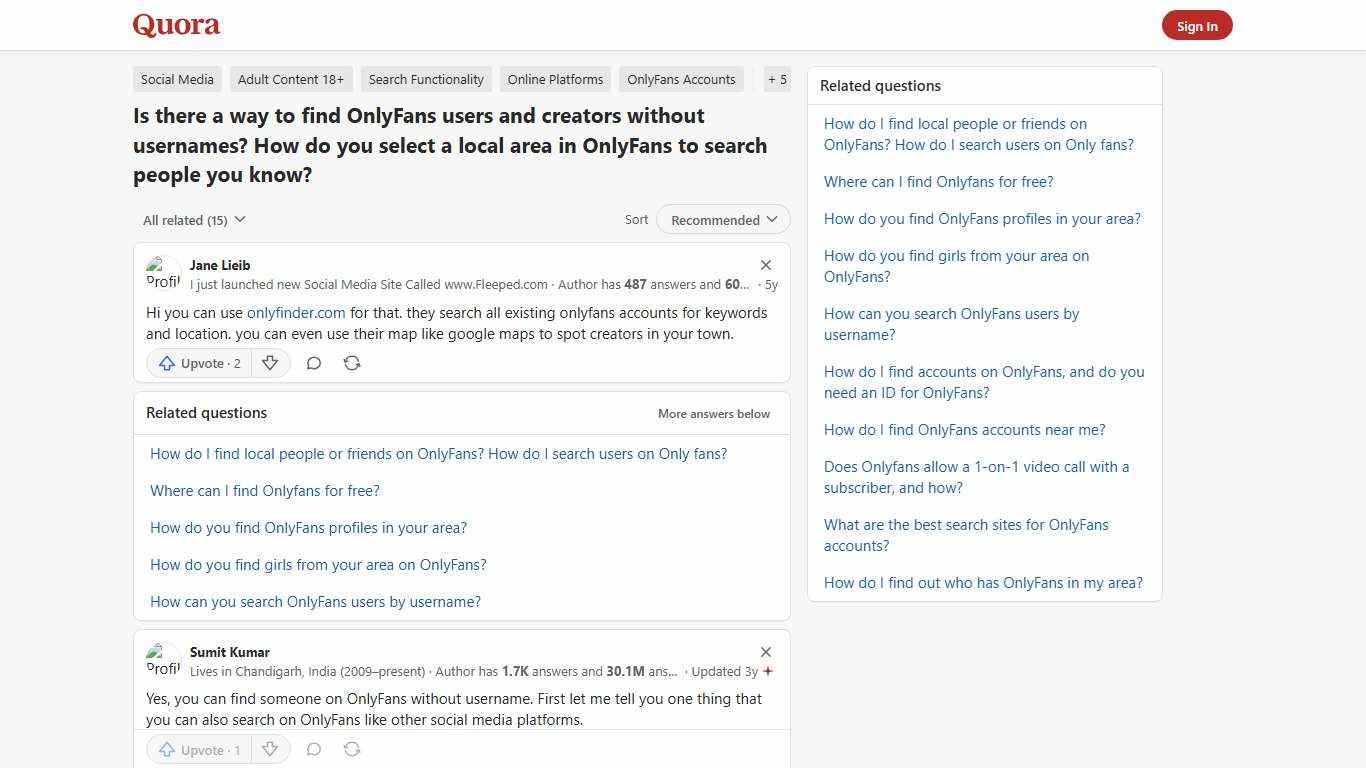Image resolution: width=1366 pixels, height=768 pixels.
Task: Expand the All related (15) filter
Action: click(193, 219)
